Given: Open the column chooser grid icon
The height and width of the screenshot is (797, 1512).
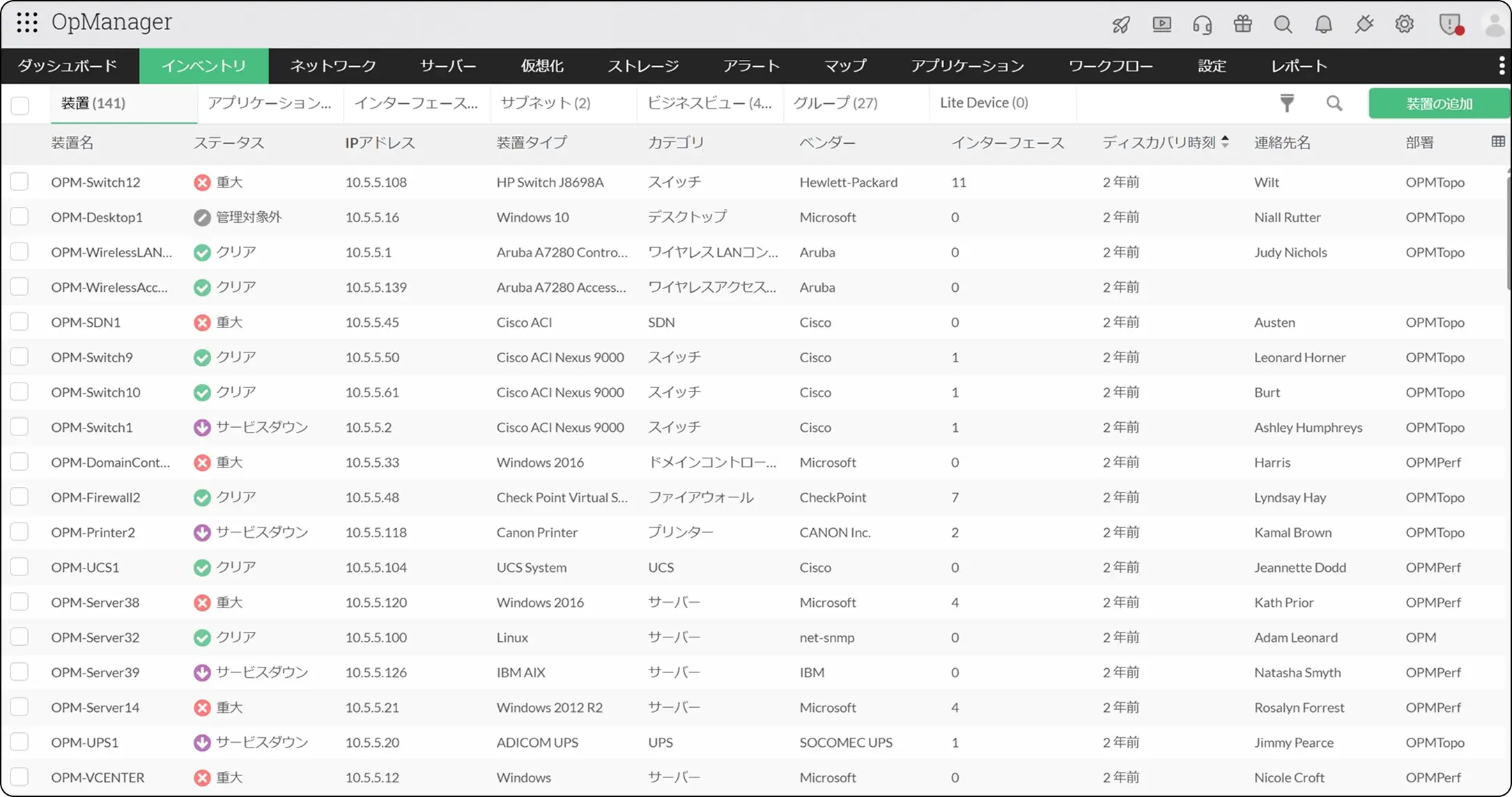Looking at the screenshot, I should pyautogui.click(x=1498, y=141).
